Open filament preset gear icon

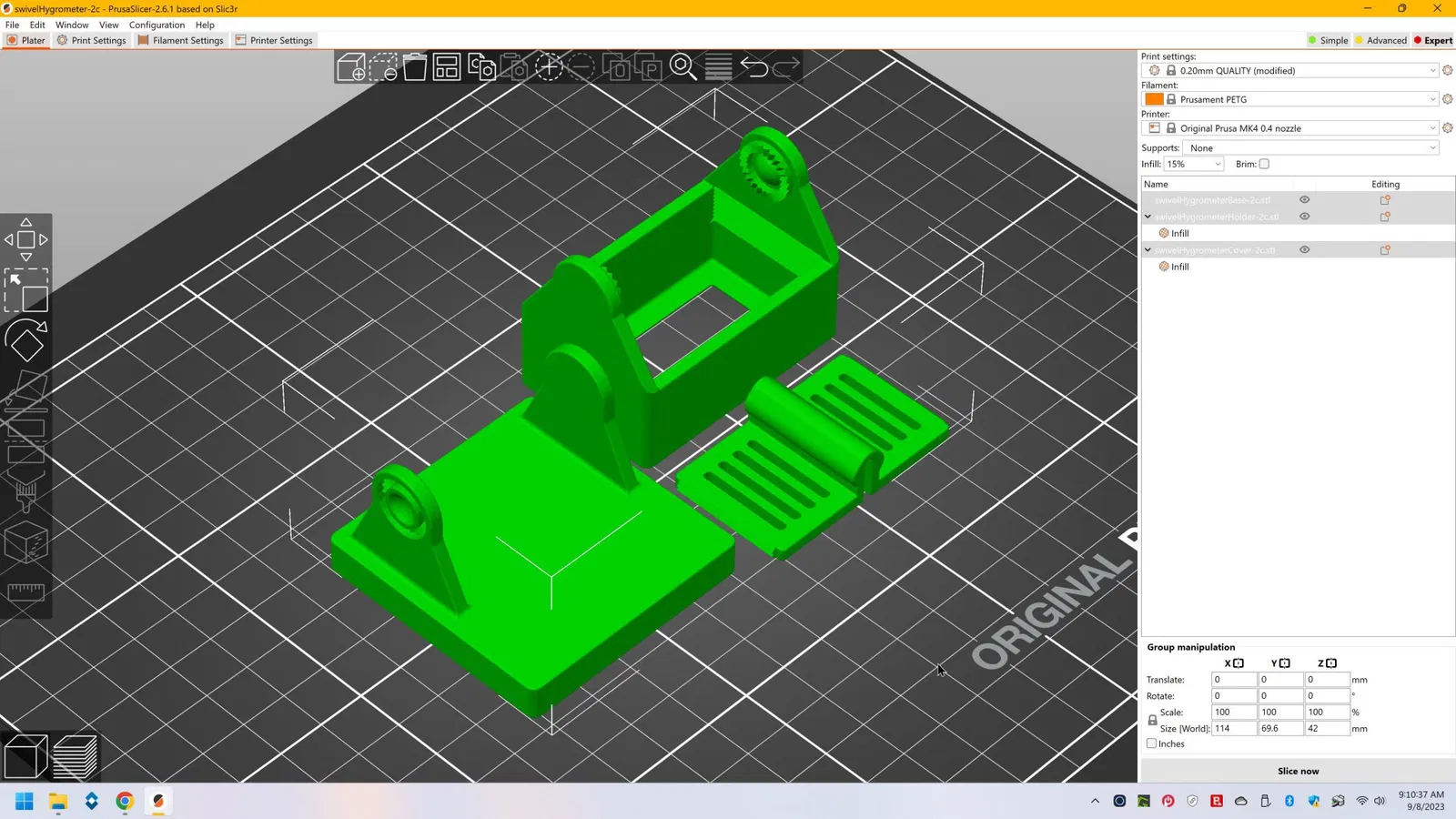(x=1448, y=99)
